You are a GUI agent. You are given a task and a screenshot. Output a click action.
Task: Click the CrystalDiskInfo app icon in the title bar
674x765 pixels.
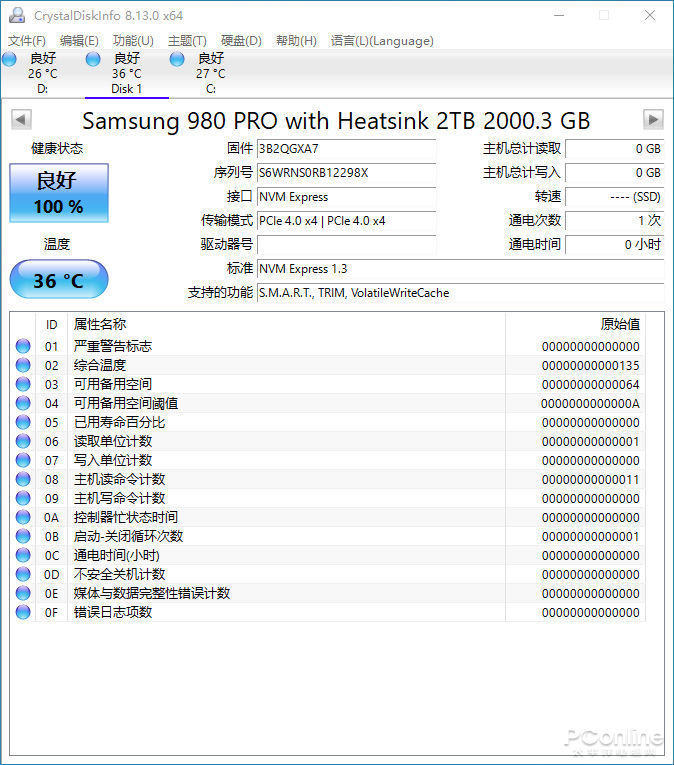[17, 16]
